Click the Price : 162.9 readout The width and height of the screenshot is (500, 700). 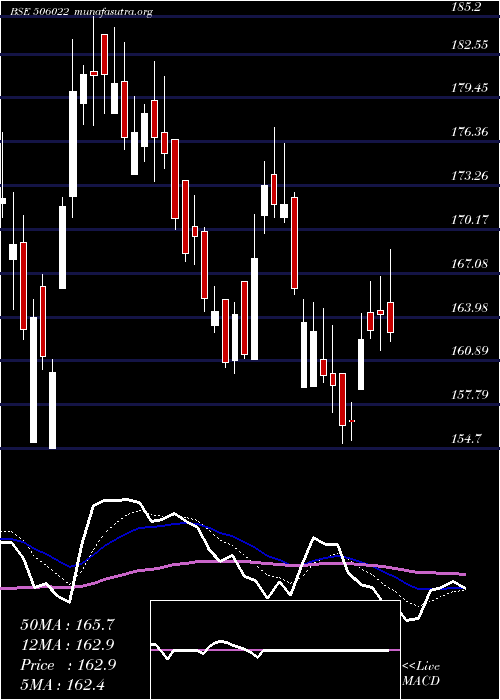[68, 665]
